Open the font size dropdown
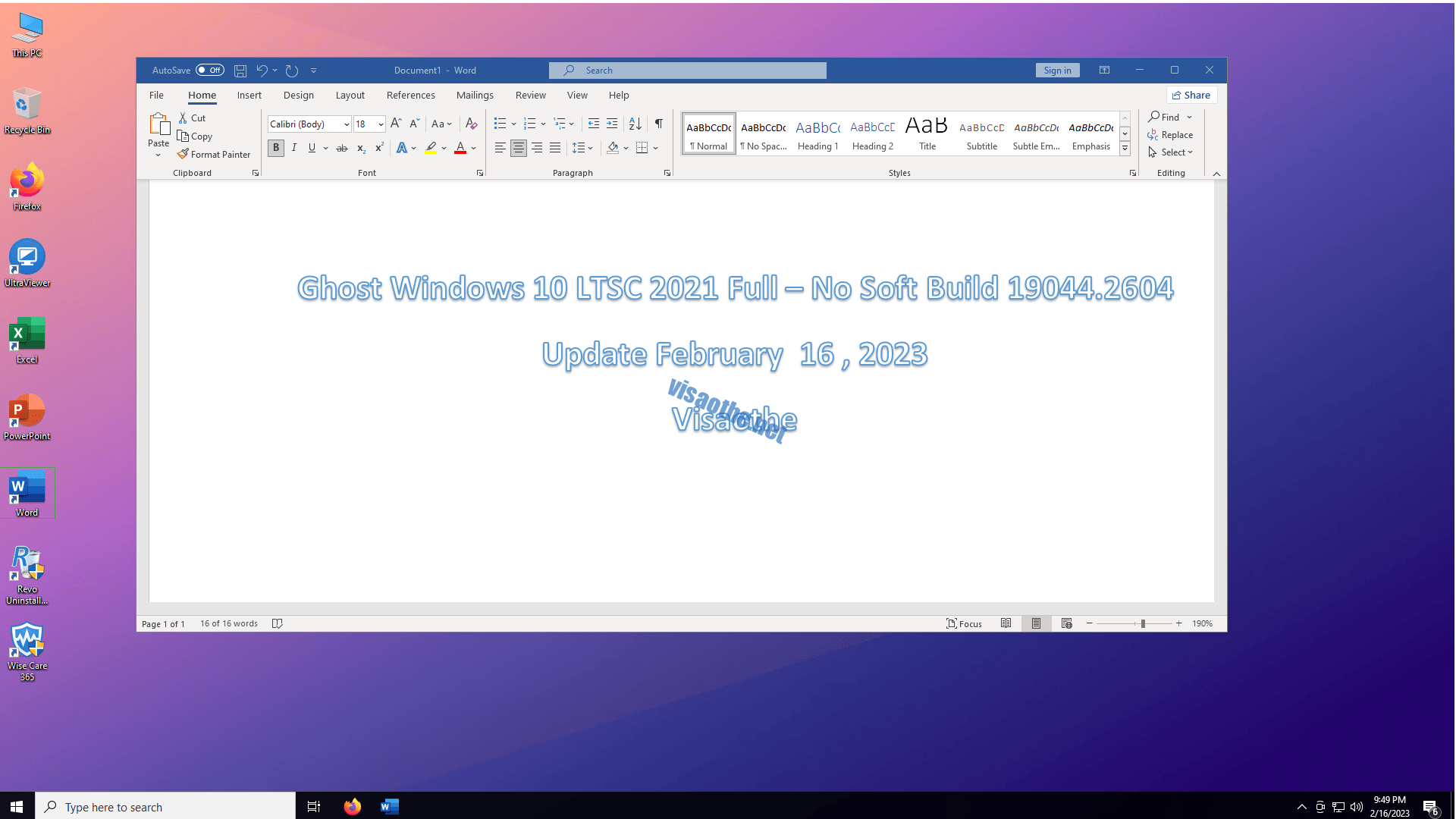Screen dimensions: 1456x819 (381, 124)
